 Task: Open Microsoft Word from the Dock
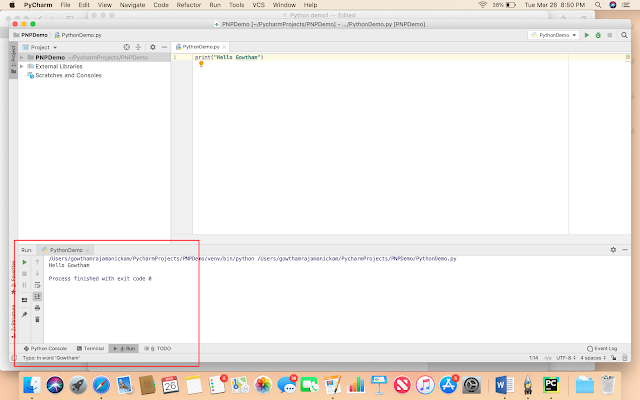pyautogui.click(x=504, y=385)
